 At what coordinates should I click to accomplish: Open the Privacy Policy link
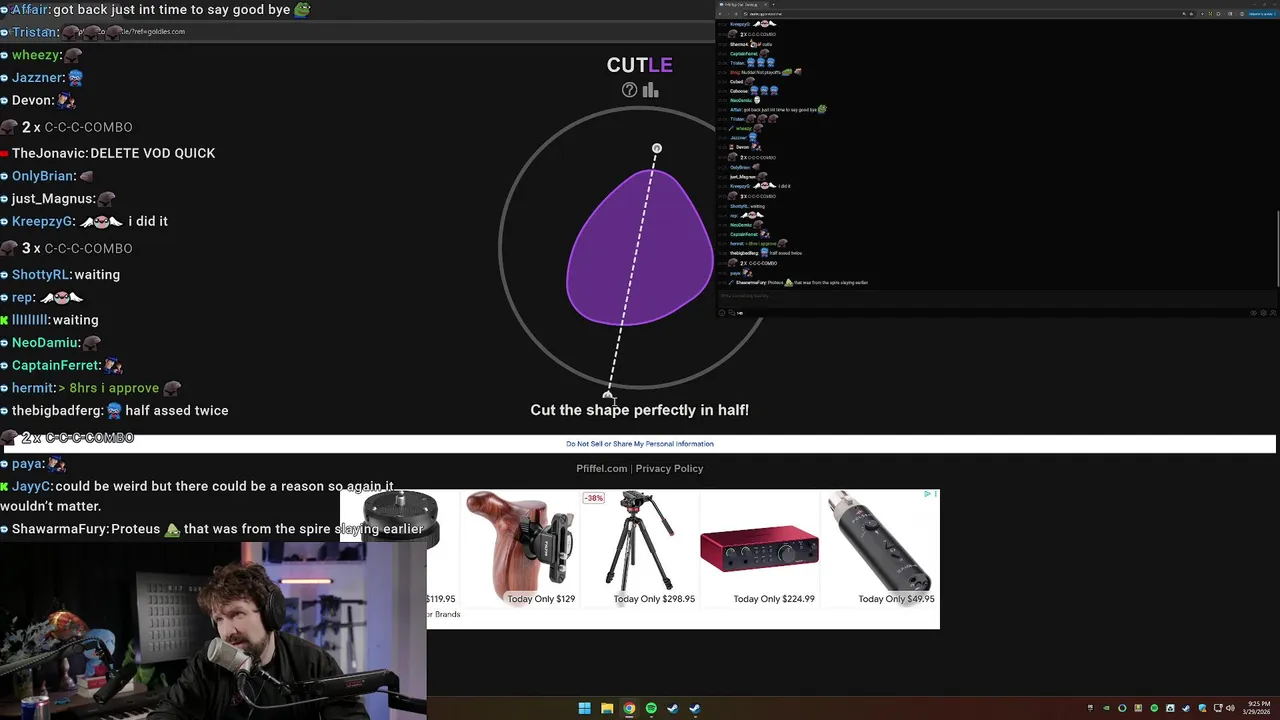point(669,468)
